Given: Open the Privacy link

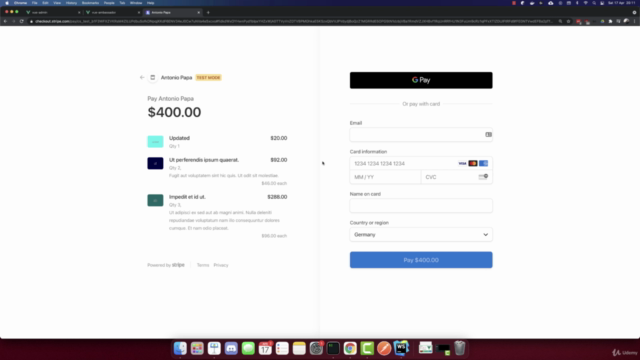Looking at the screenshot, I should coord(221,265).
